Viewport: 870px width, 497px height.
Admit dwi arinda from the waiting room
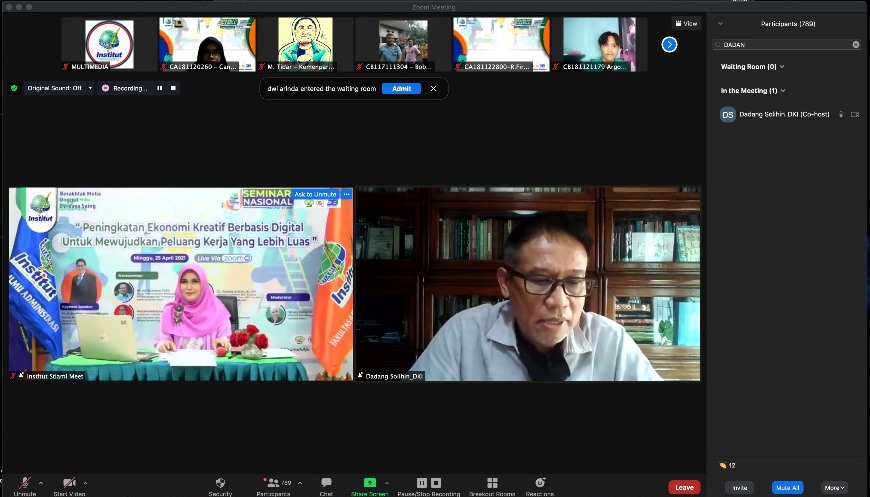tap(402, 88)
